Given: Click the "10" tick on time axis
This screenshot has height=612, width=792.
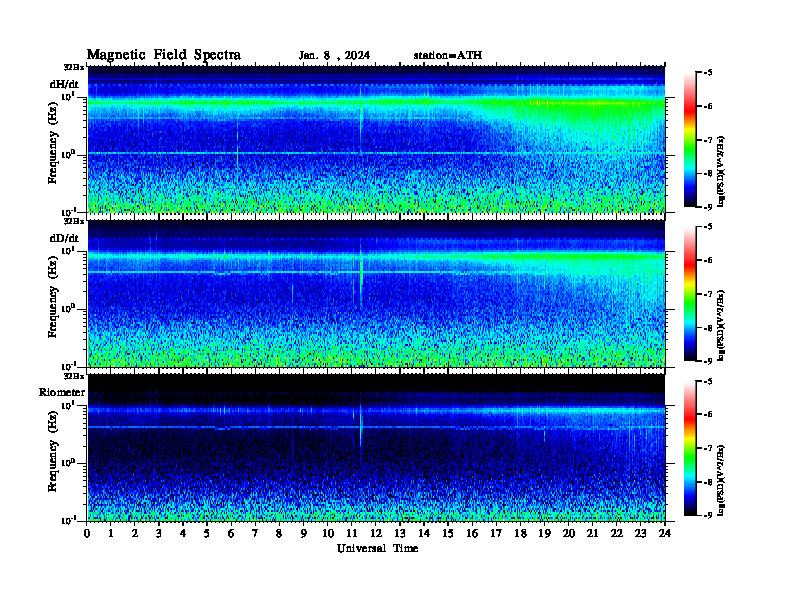Looking at the screenshot, I should 328,533.
